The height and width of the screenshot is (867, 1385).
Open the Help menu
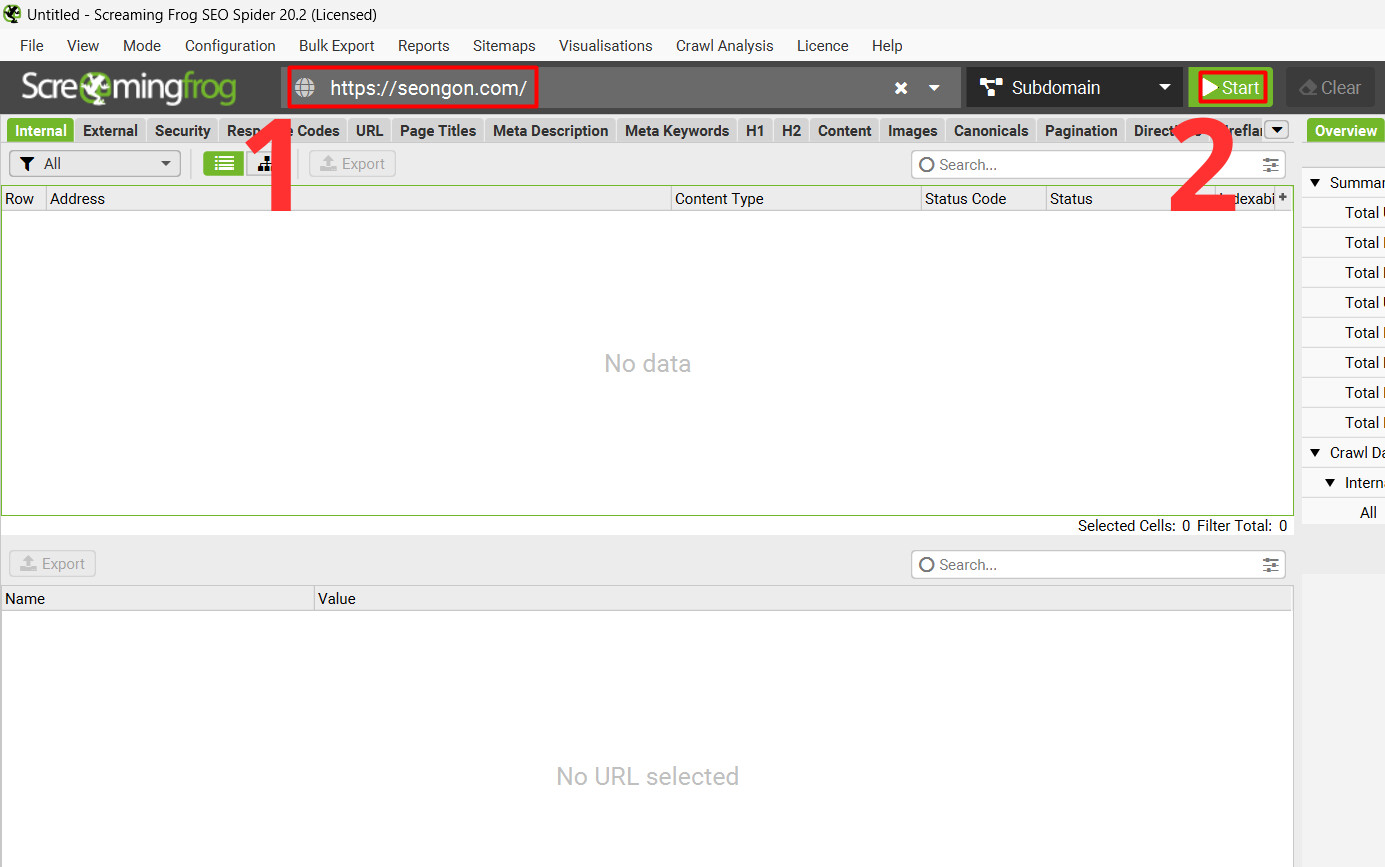[887, 46]
